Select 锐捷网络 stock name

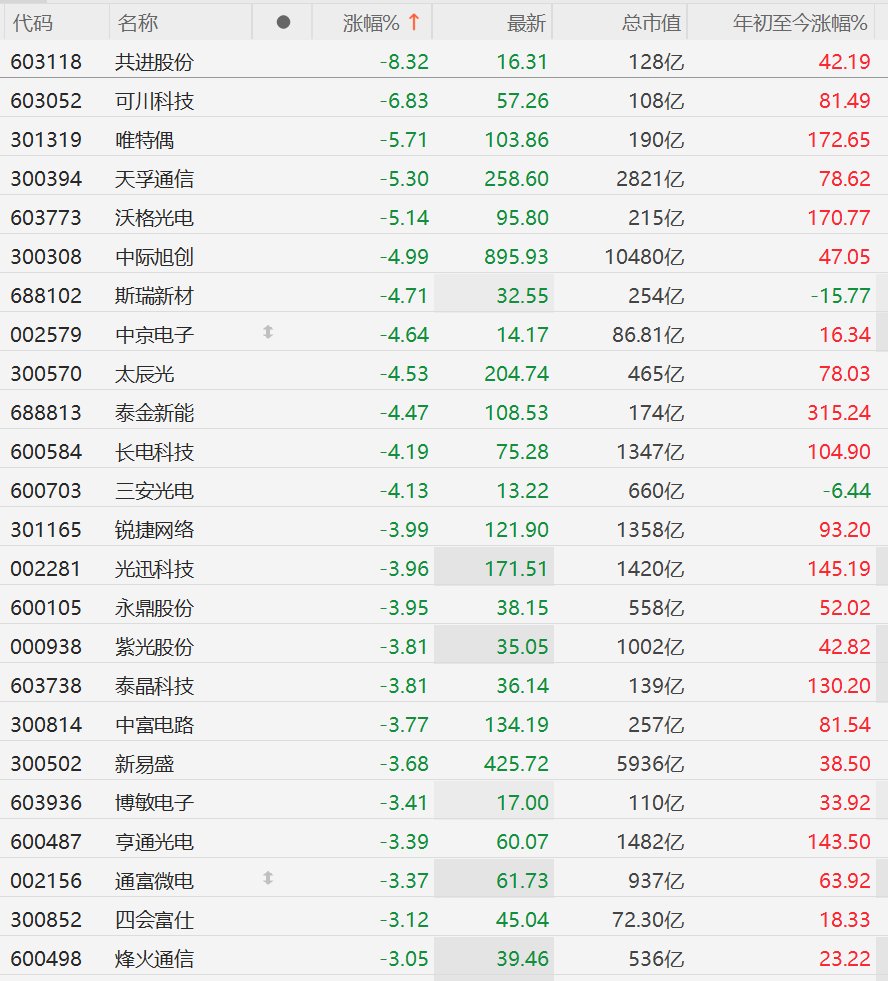pos(155,529)
